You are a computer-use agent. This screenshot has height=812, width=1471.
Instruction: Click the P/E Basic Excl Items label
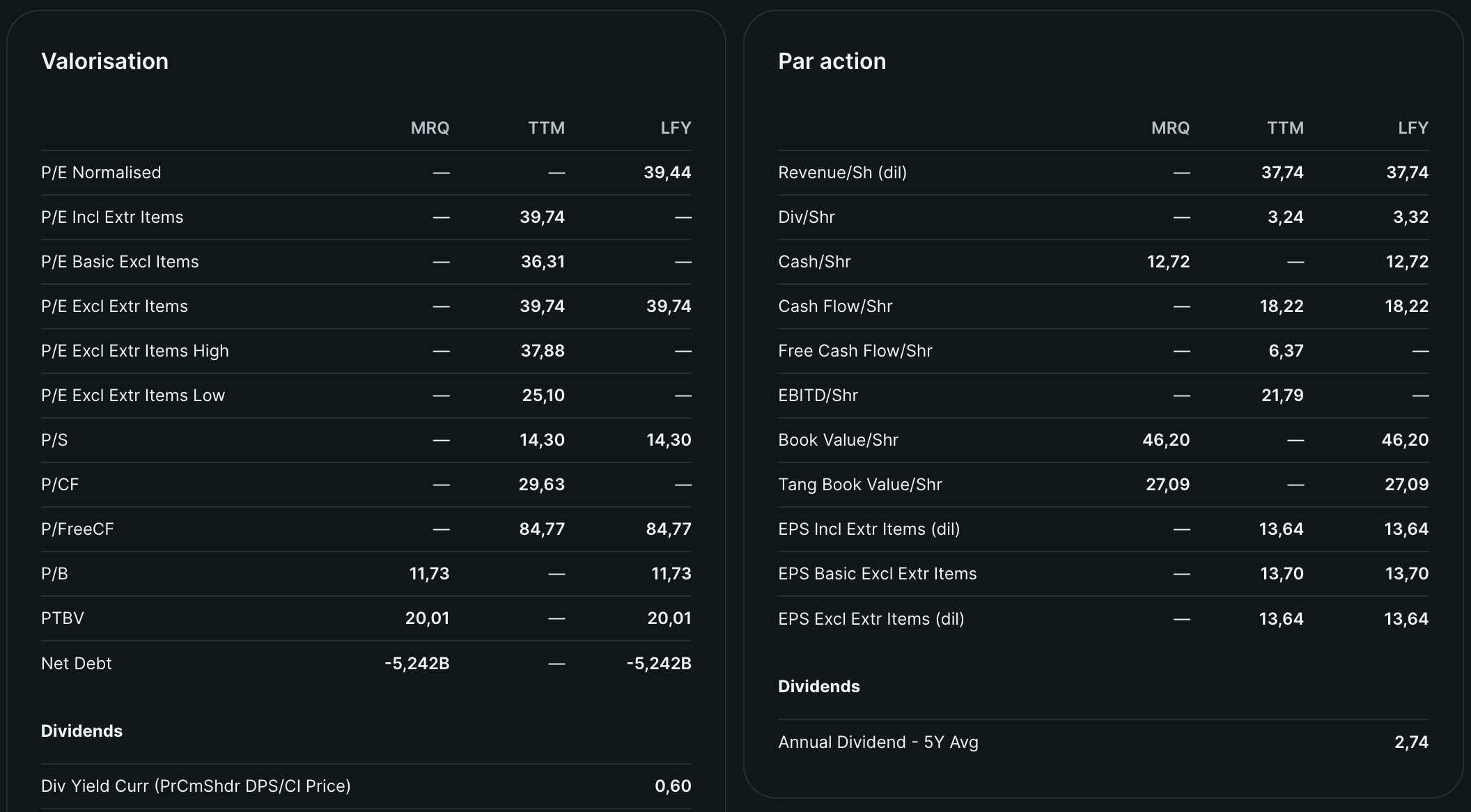[x=120, y=262]
